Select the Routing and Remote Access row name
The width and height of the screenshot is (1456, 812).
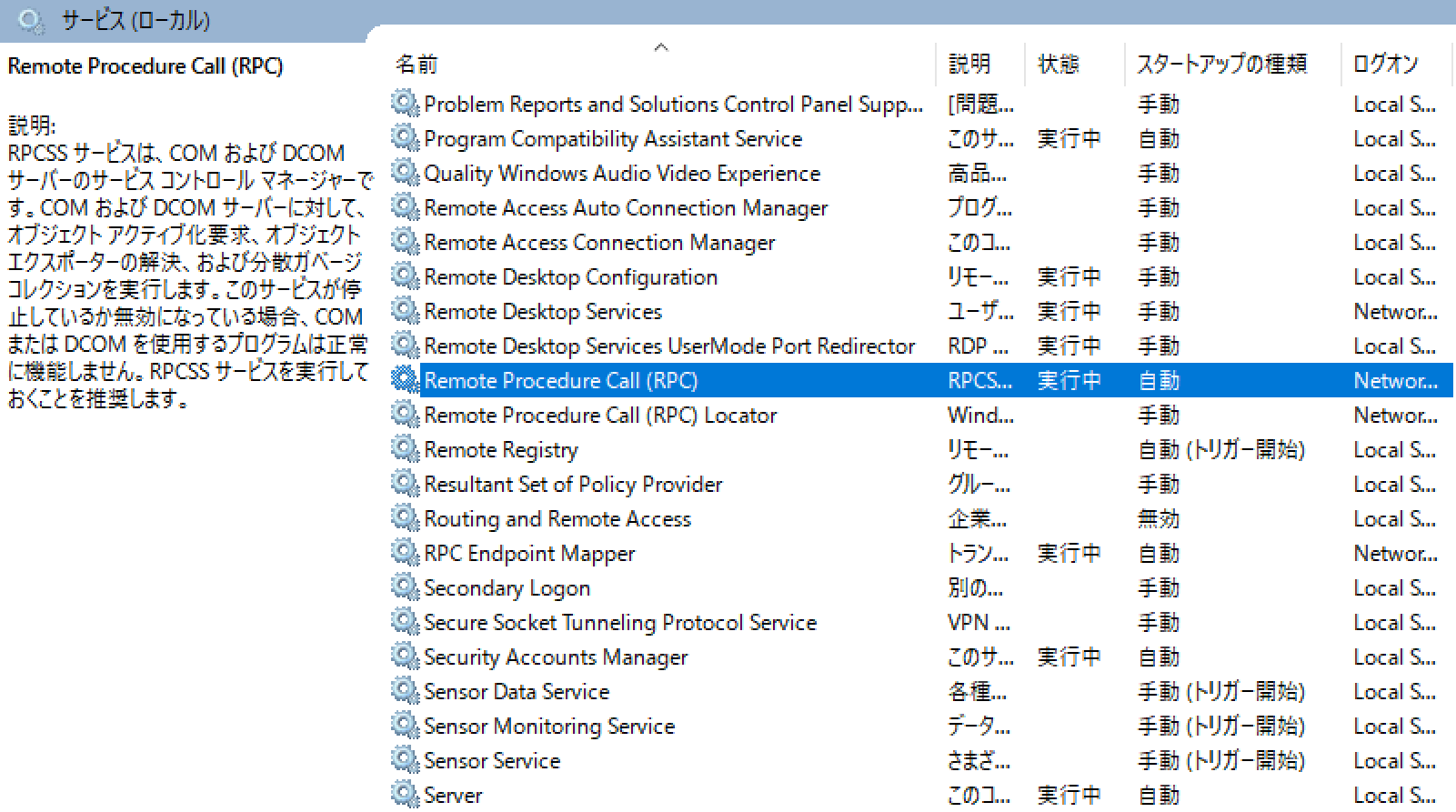pyautogui.click(x=557, y=519)
